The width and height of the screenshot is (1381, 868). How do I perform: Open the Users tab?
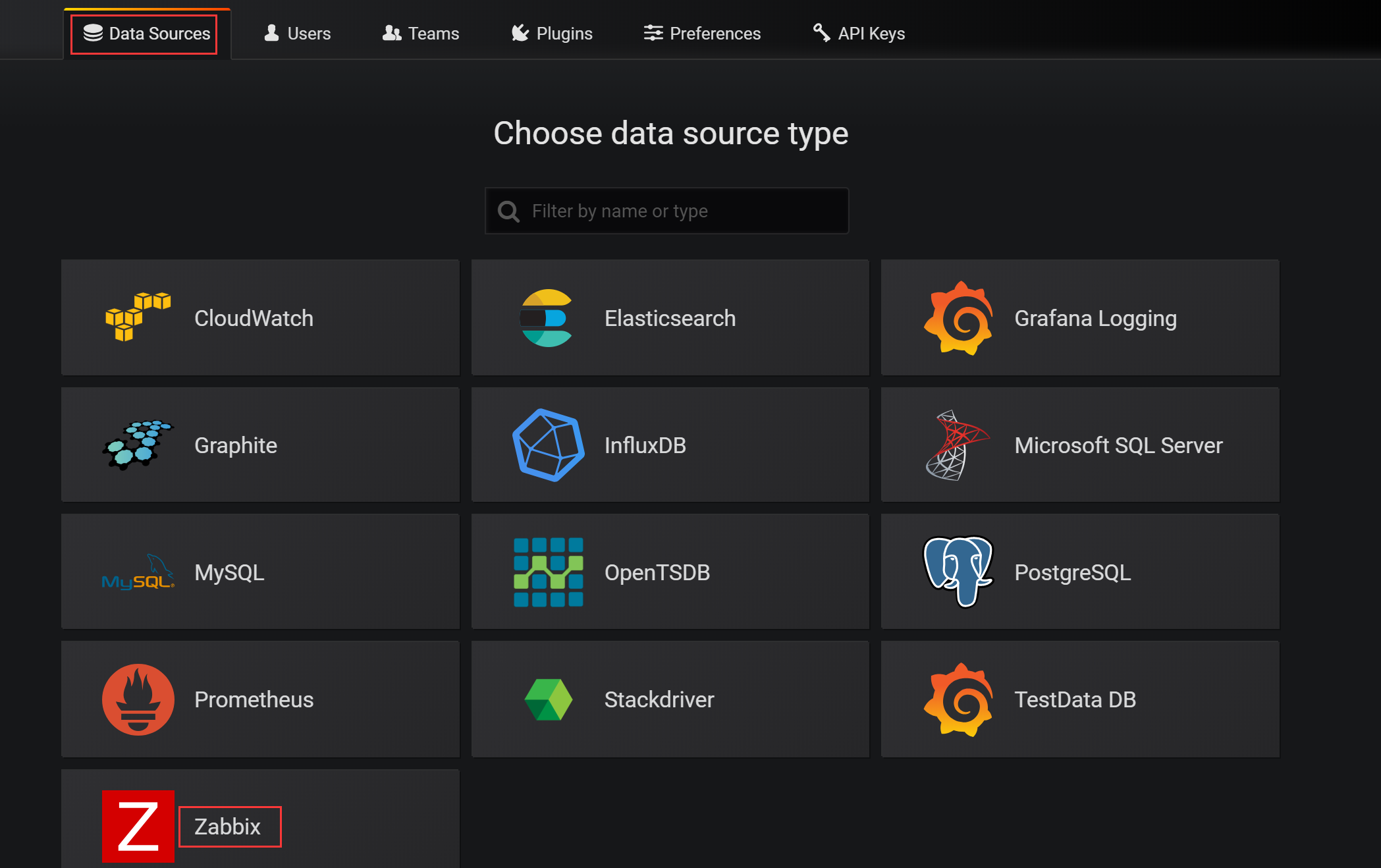coord(298,34)
